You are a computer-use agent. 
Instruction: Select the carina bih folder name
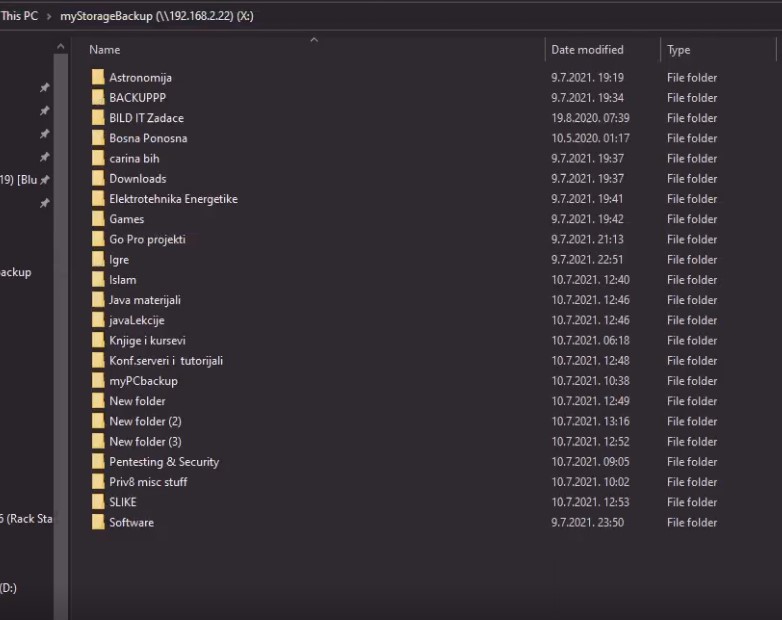[x=134, y=159]
